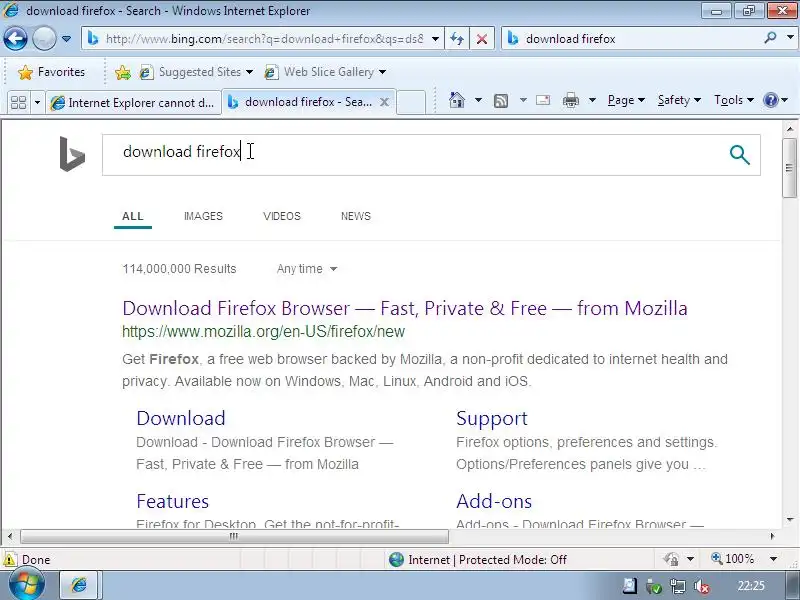Close the download firefox tab
Image resolution: width=800 pixels, height=600 pixels.
[x=385, y=102]
